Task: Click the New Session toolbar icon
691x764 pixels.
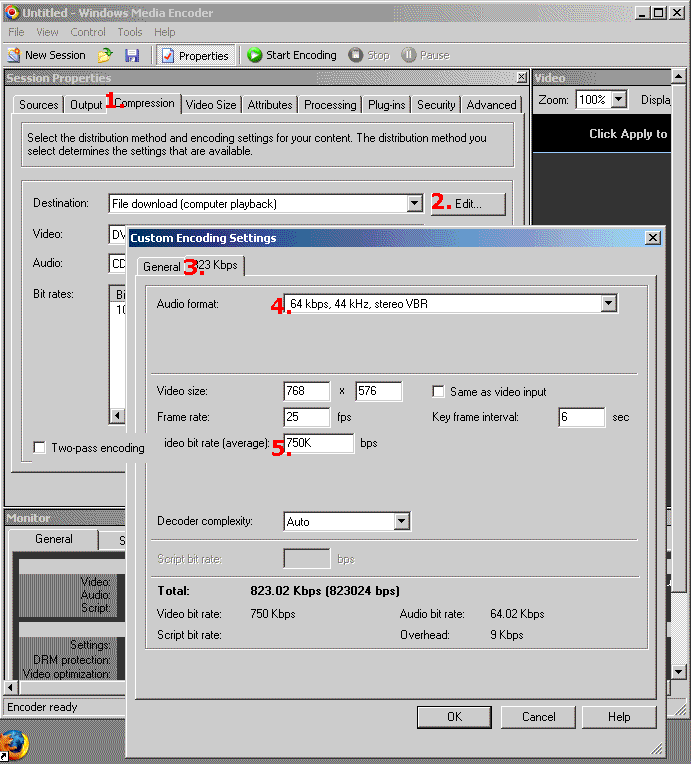Action: [14, 55]
